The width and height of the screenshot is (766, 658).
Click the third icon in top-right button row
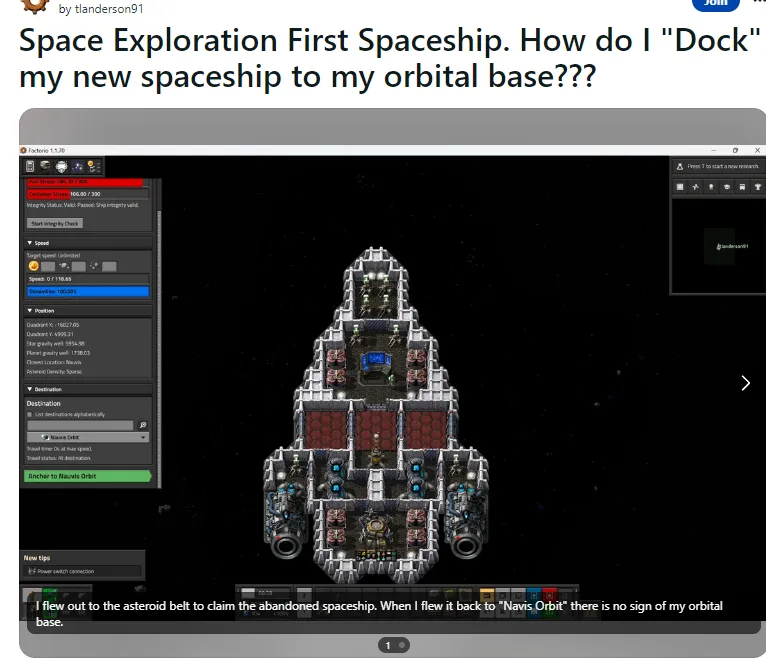(711, 187)
